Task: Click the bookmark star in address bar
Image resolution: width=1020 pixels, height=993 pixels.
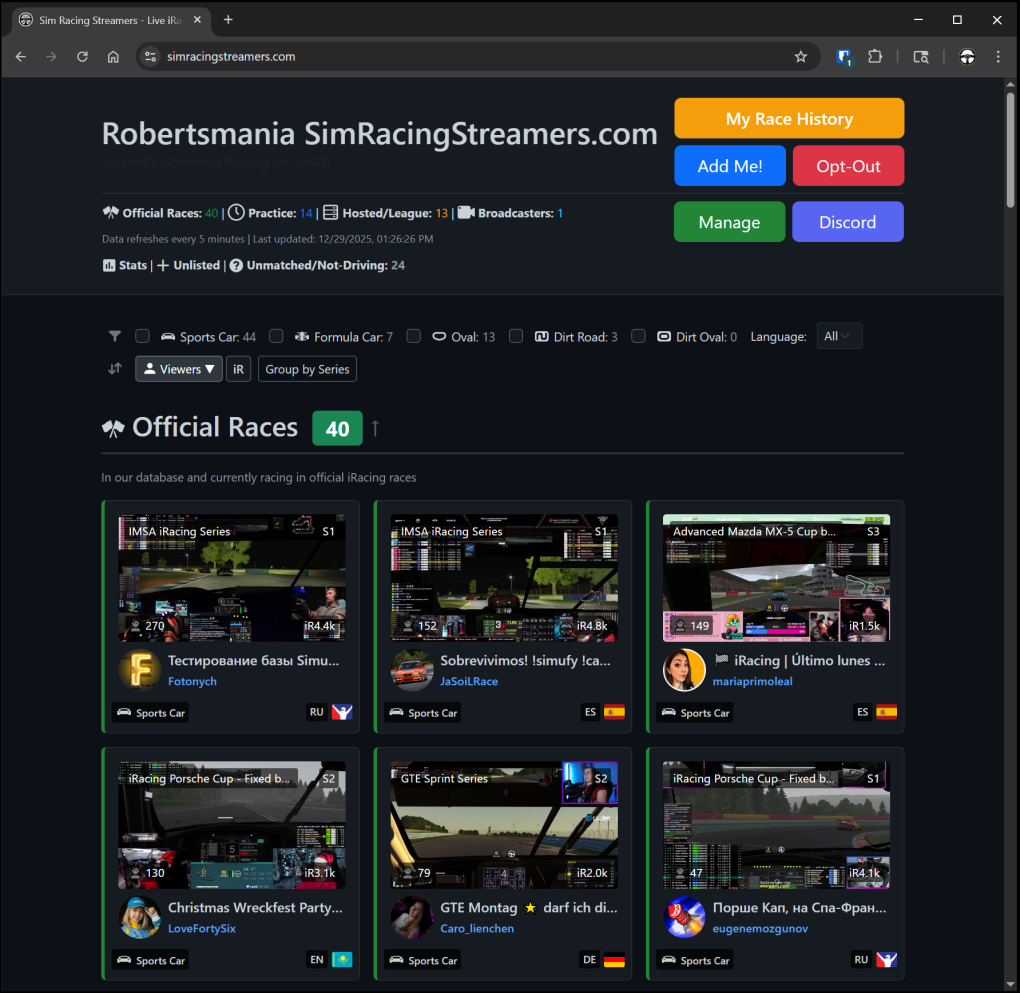Action: click(x=800, y=57)
